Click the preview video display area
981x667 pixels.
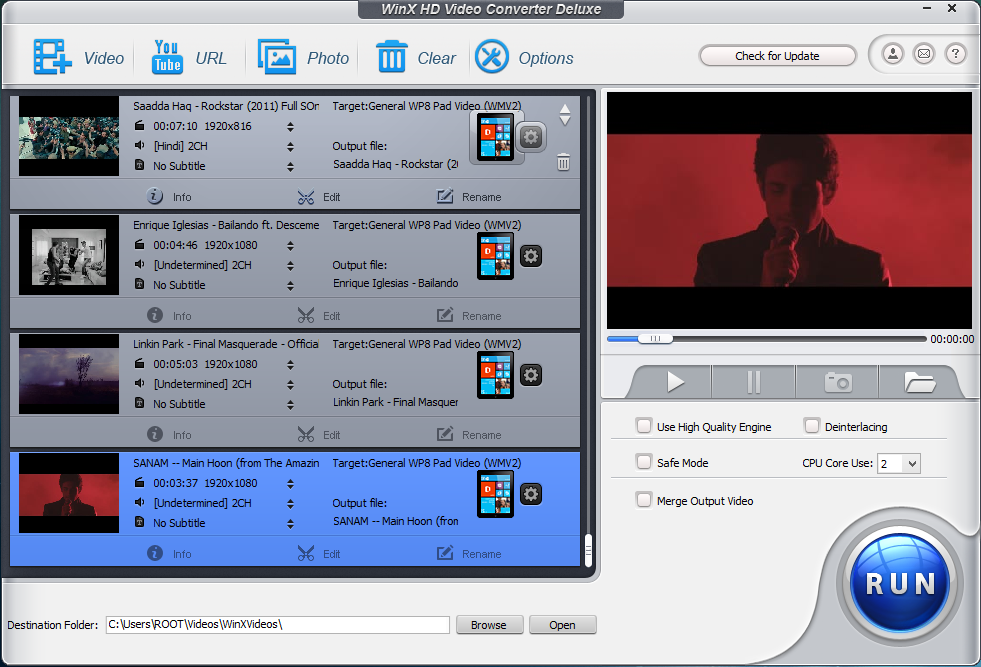790,210
